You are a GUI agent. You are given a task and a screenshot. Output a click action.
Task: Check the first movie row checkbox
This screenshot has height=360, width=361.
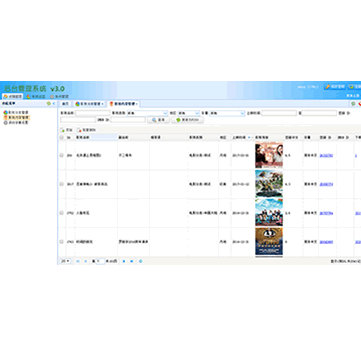coord(61,155)
